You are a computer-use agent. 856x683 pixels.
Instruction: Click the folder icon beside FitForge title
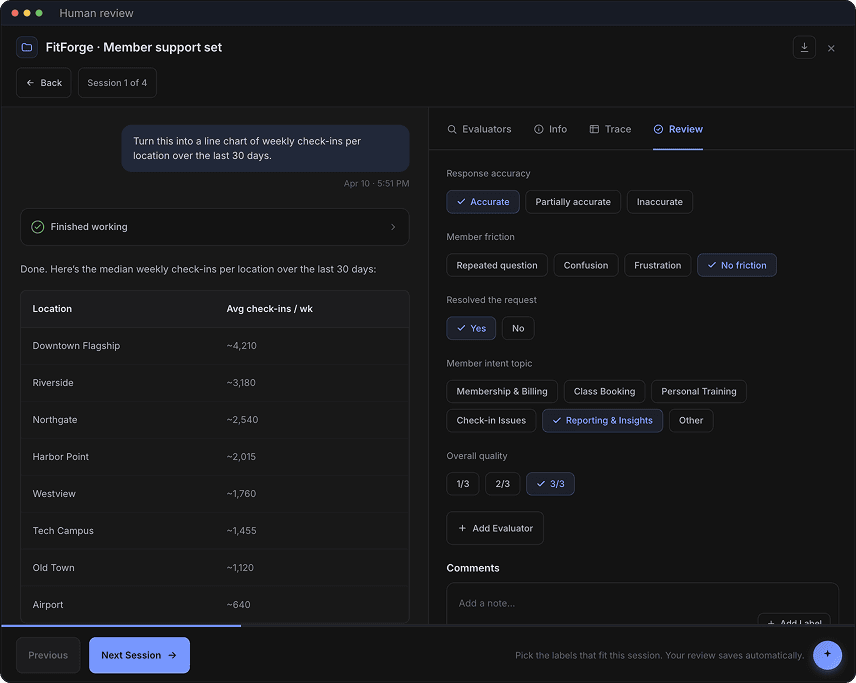point(27,47)
